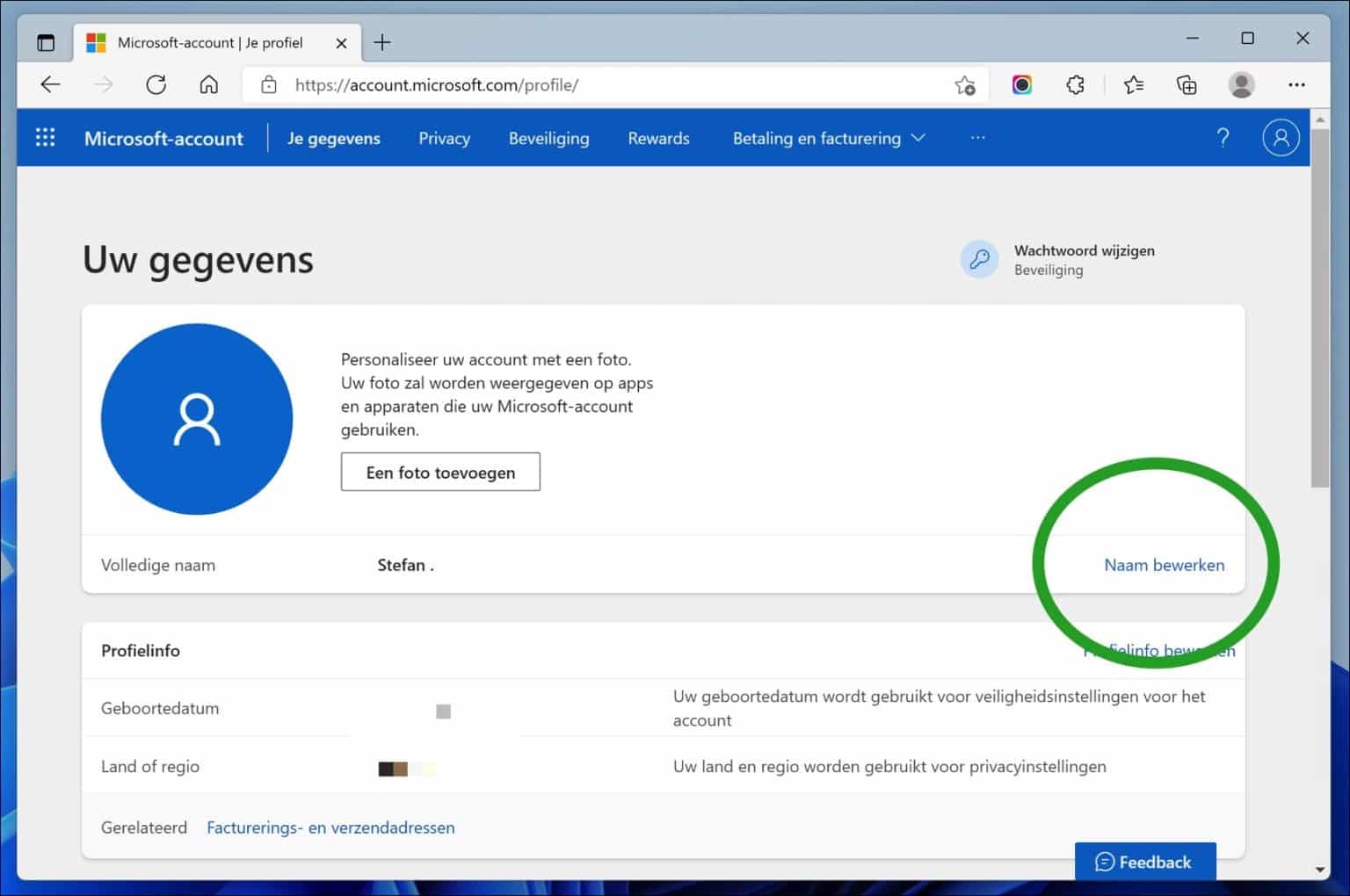
Task: Click the 'Geboortedatum' row label
Action: pos(160,708)
